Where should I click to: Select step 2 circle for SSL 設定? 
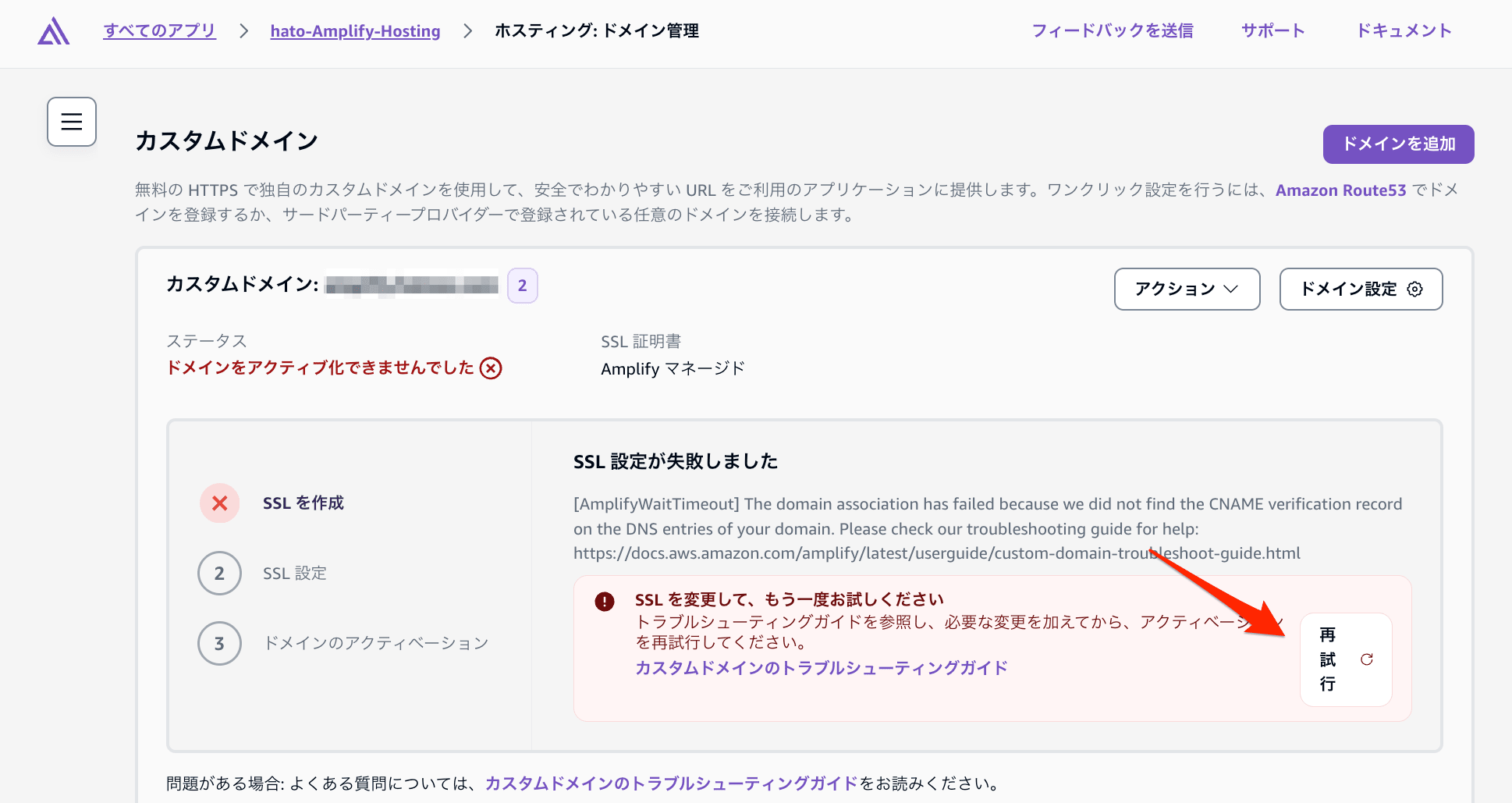(x=220, y=574)
